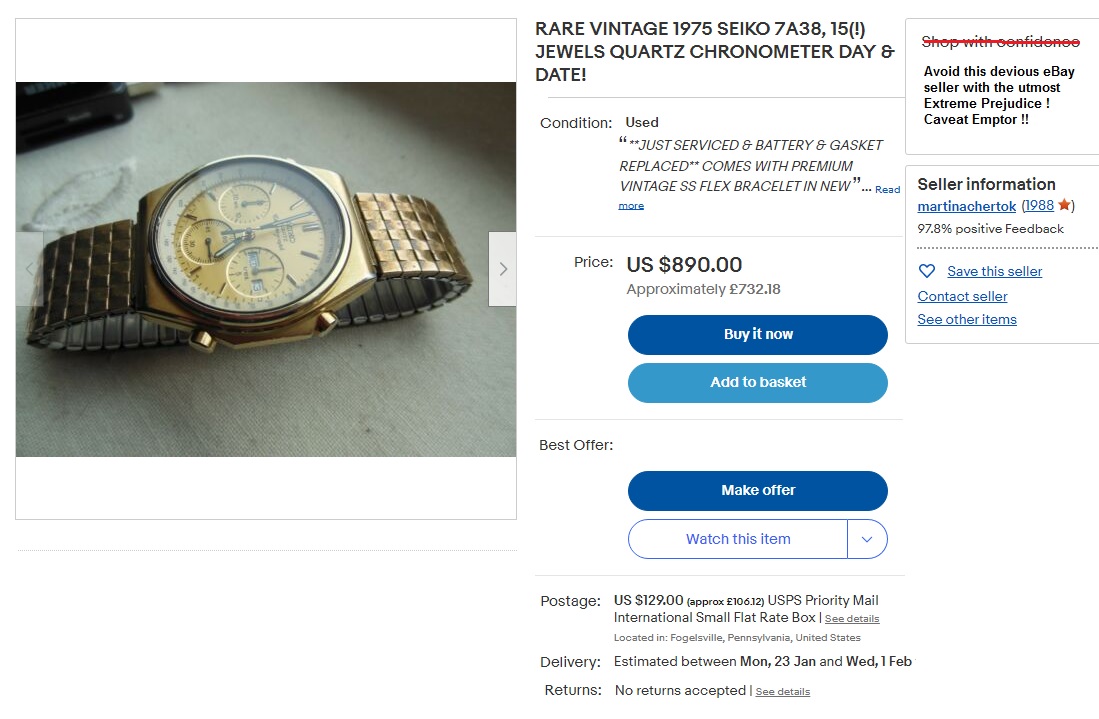Click the previous photo arrow on the image
This screenshot has width=1099, height=719.
[28, 268]
